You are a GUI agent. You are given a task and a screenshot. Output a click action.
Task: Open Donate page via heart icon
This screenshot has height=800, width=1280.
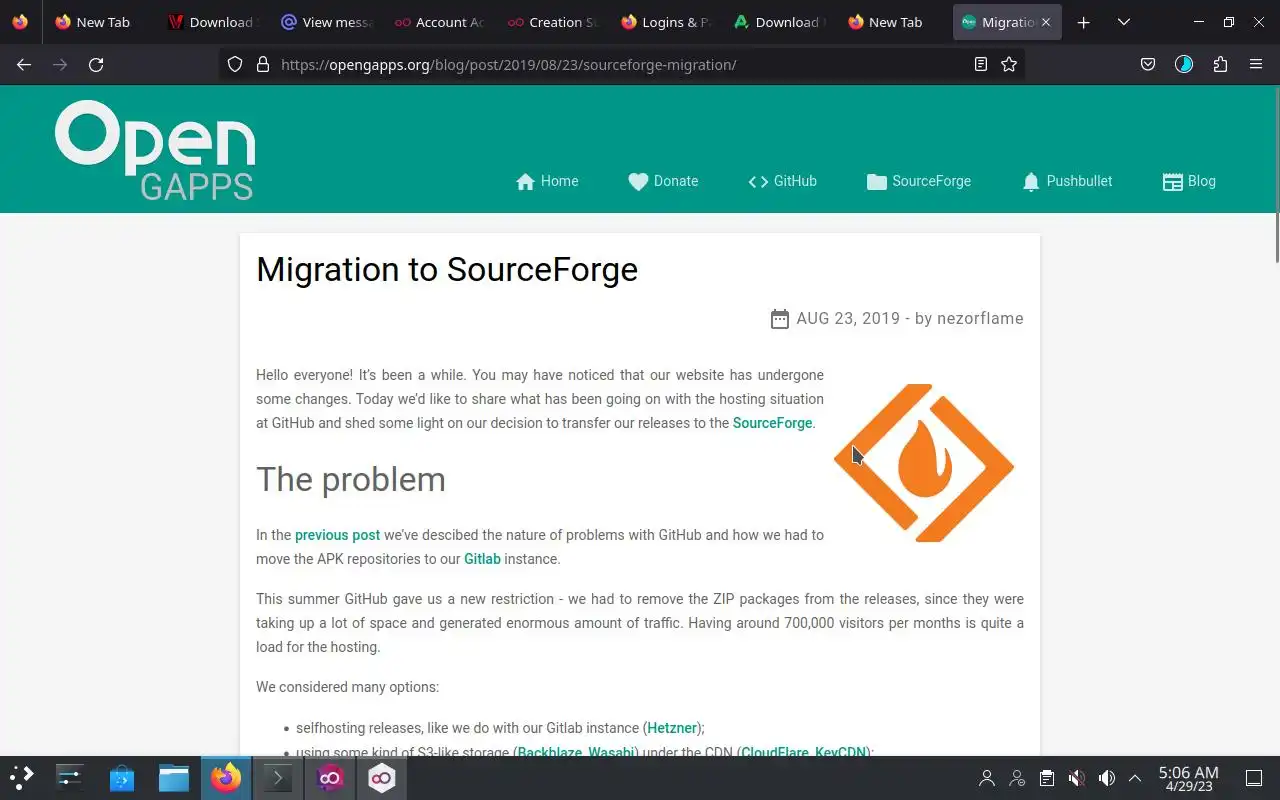(663, 181)
